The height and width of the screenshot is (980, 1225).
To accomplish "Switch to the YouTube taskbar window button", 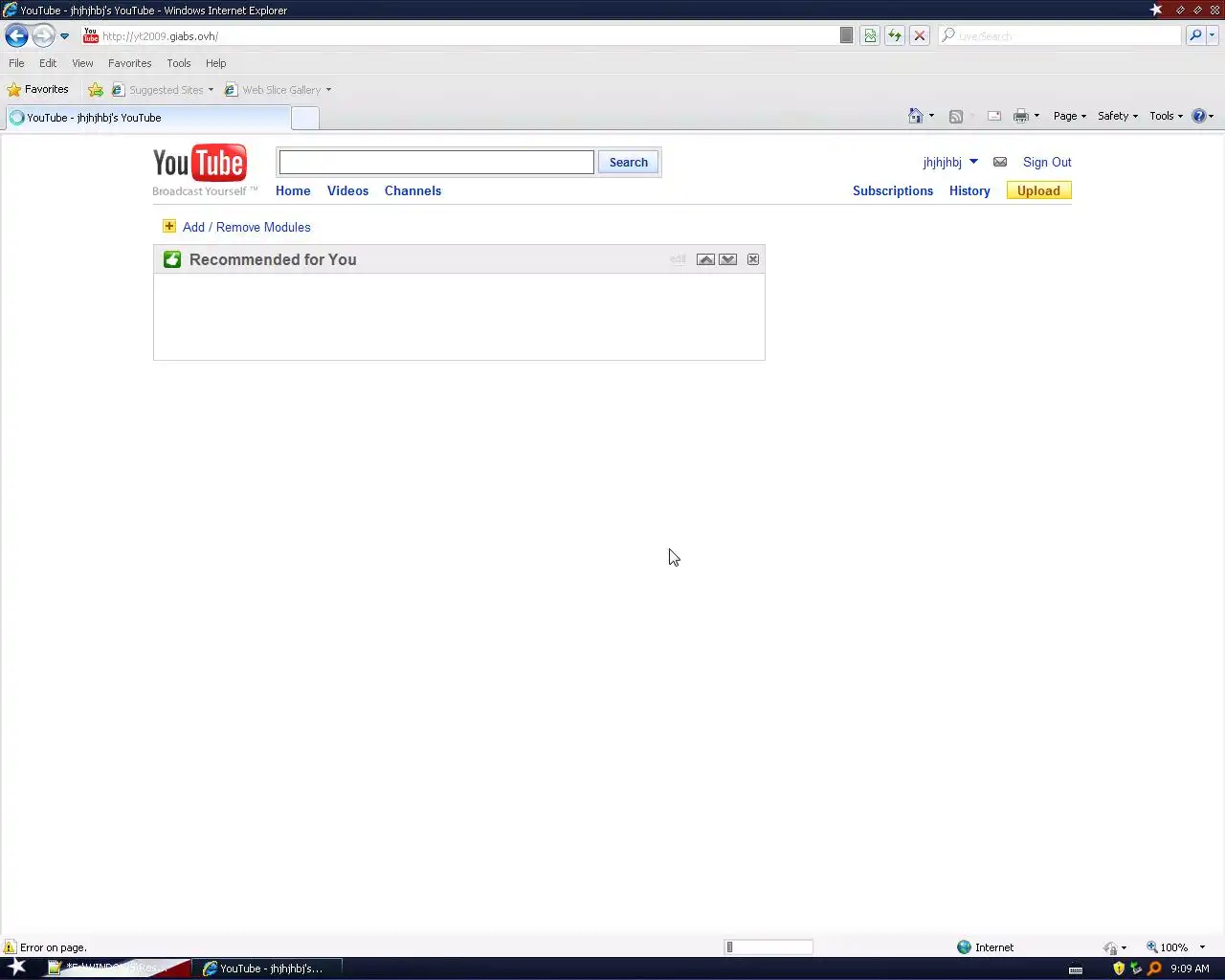I will (267, 968).
